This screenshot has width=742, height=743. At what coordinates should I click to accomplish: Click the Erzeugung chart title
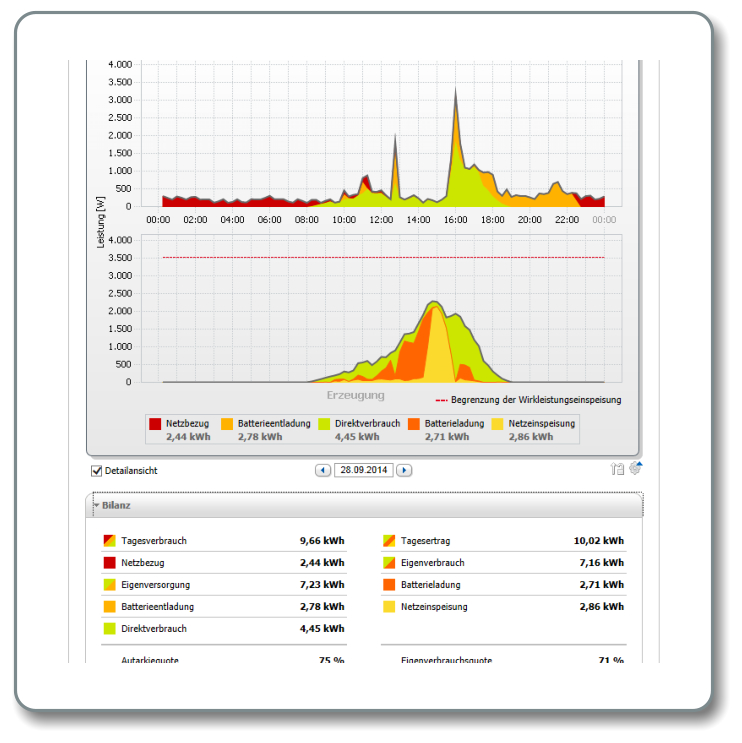point(355,395)
